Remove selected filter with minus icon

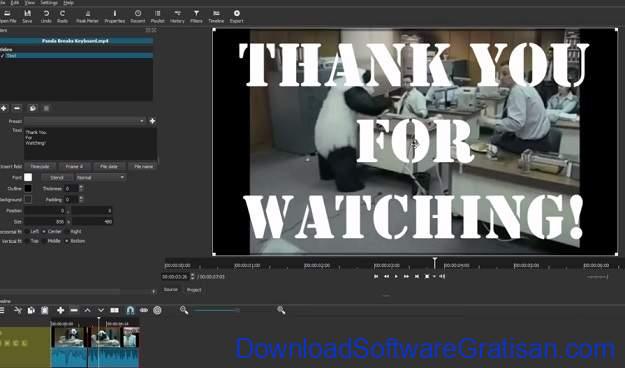click(x=17, y=108)
